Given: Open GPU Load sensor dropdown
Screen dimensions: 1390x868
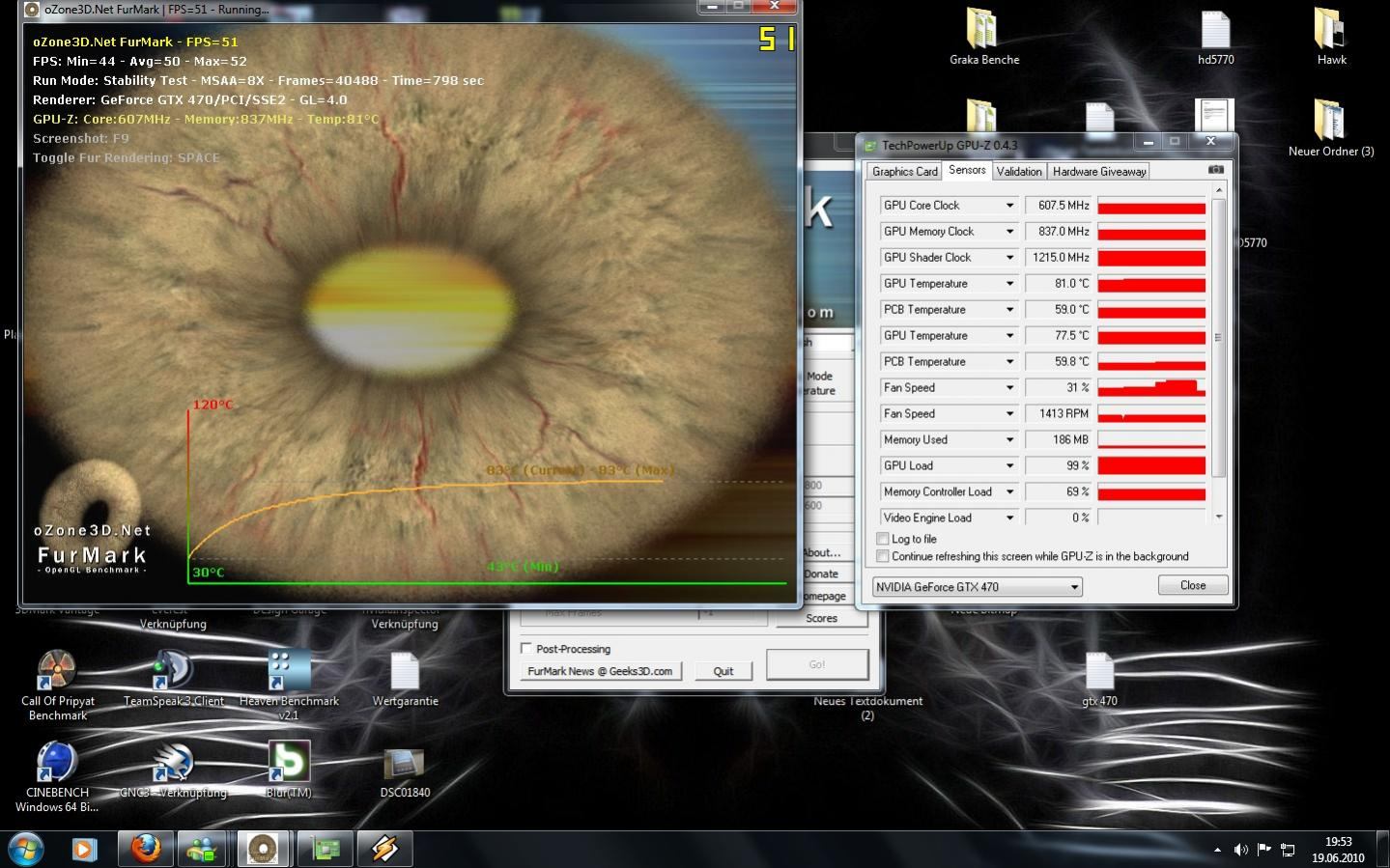Looking at the screenshot, I should [x=1009, y=466].
